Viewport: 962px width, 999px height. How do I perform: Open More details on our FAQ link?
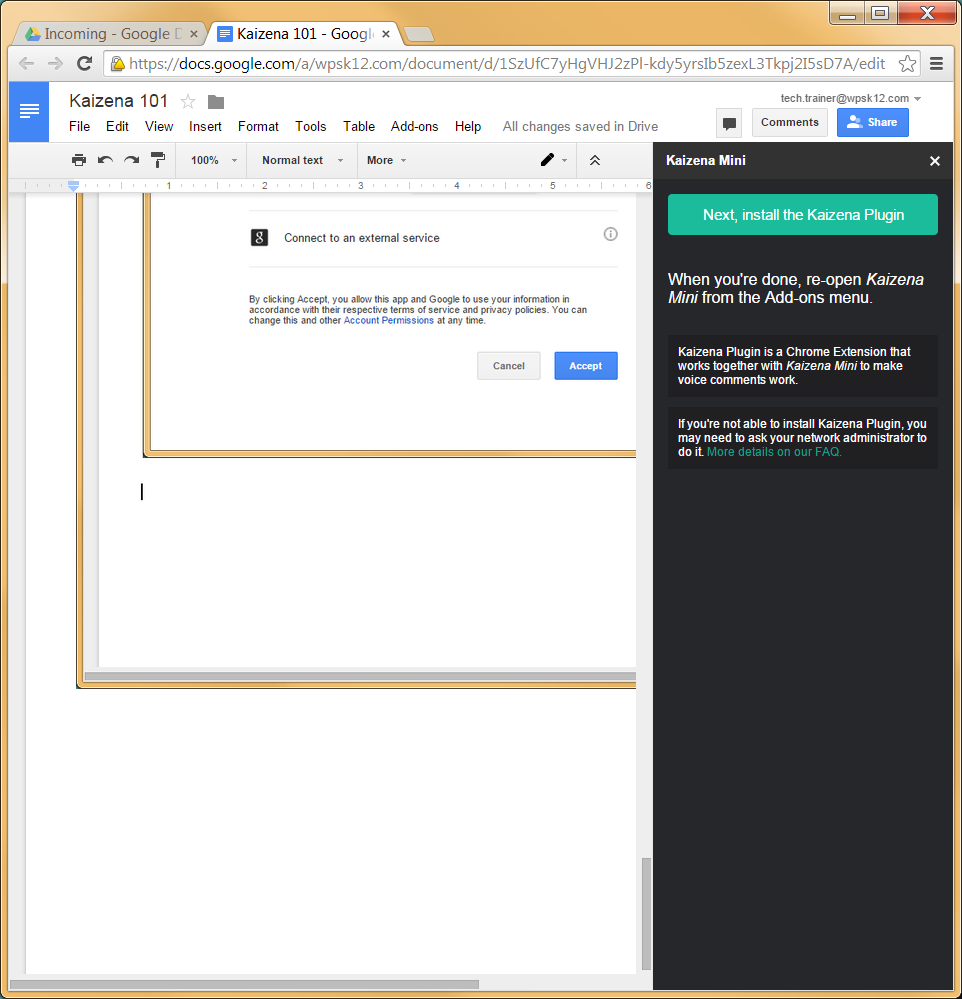(x=774, y=452)
